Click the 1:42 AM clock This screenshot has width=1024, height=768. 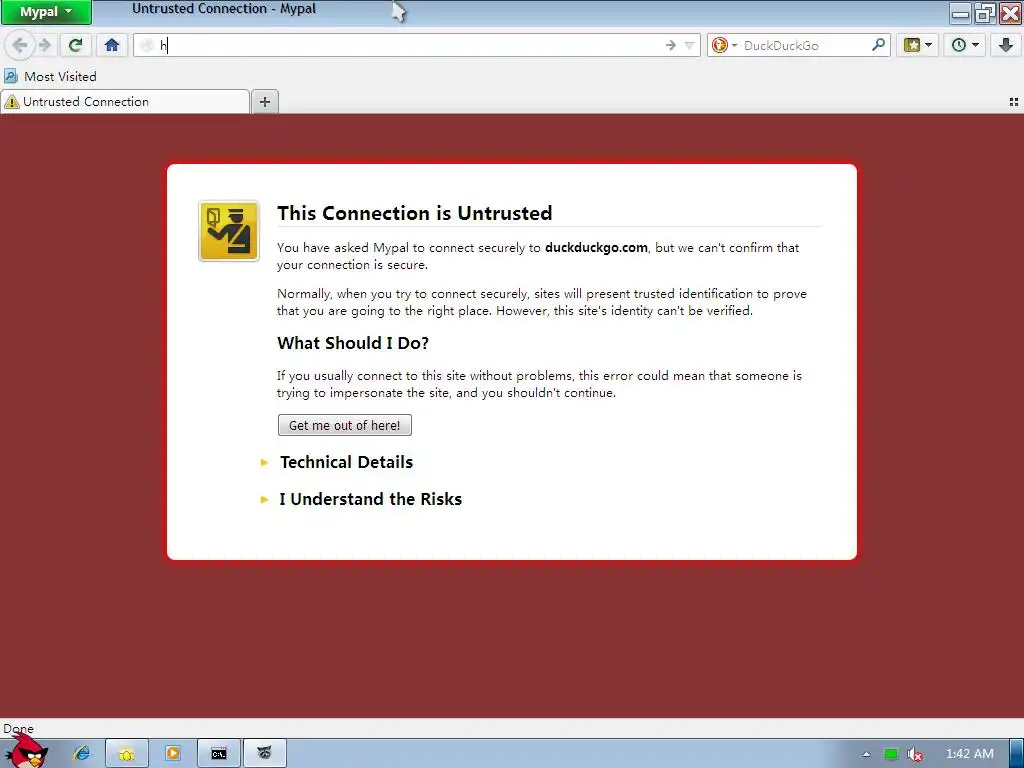point(970,754)
